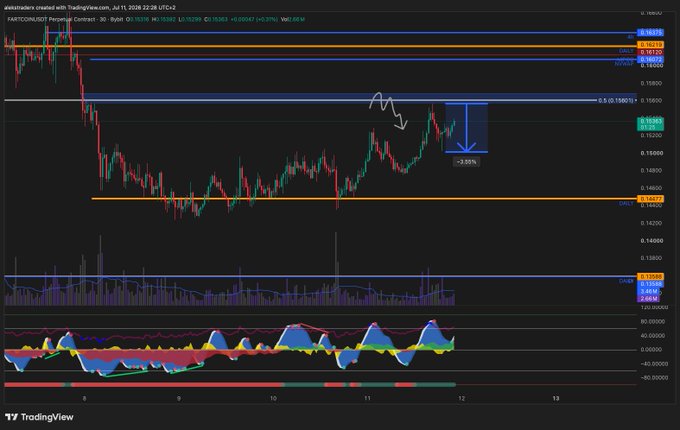This screenshot has width=680, height=430.
Task: Click date 8 on the time axis
Action: coord(85,398)
